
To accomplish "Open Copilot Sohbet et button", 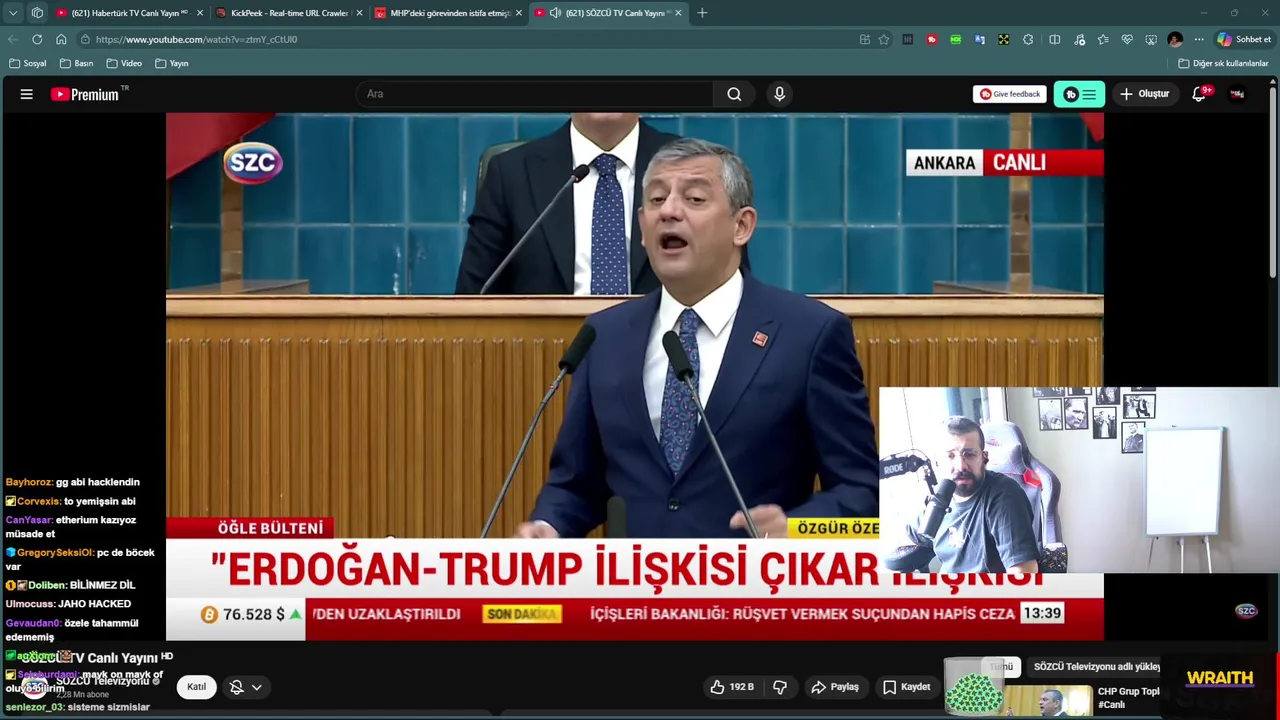I will (1245, 39).
